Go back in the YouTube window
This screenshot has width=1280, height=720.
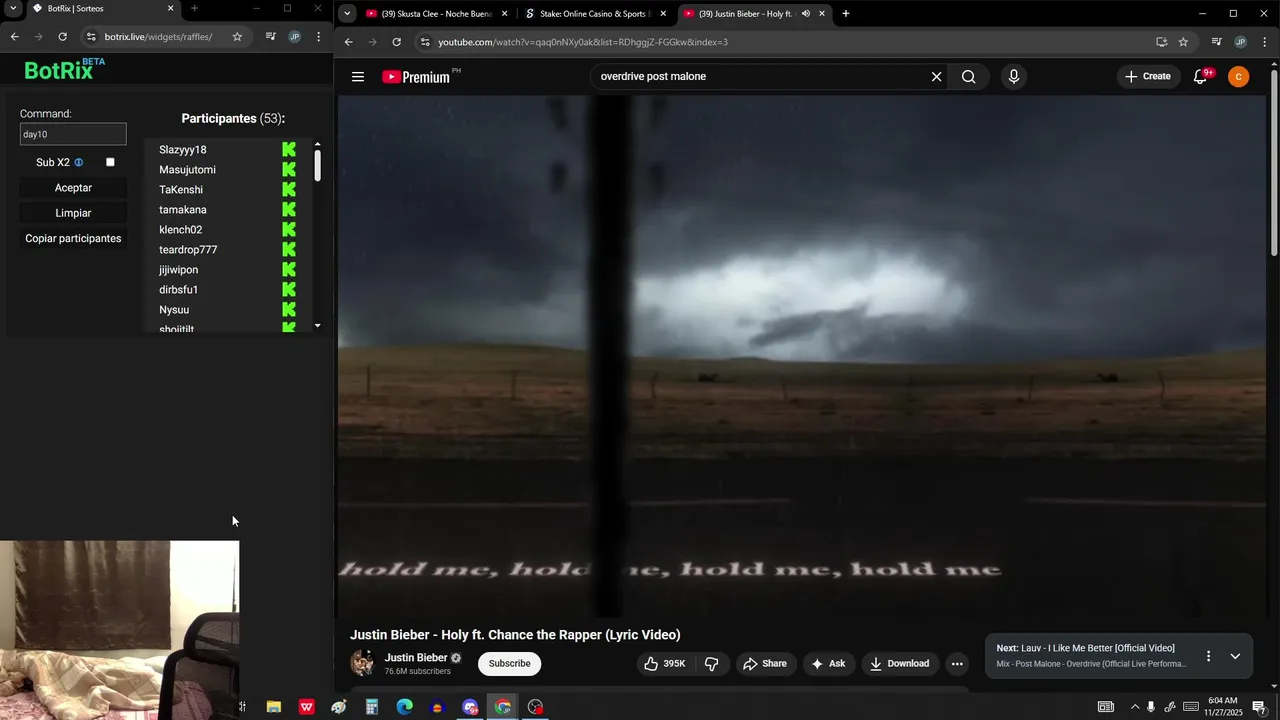coord(348,42)
